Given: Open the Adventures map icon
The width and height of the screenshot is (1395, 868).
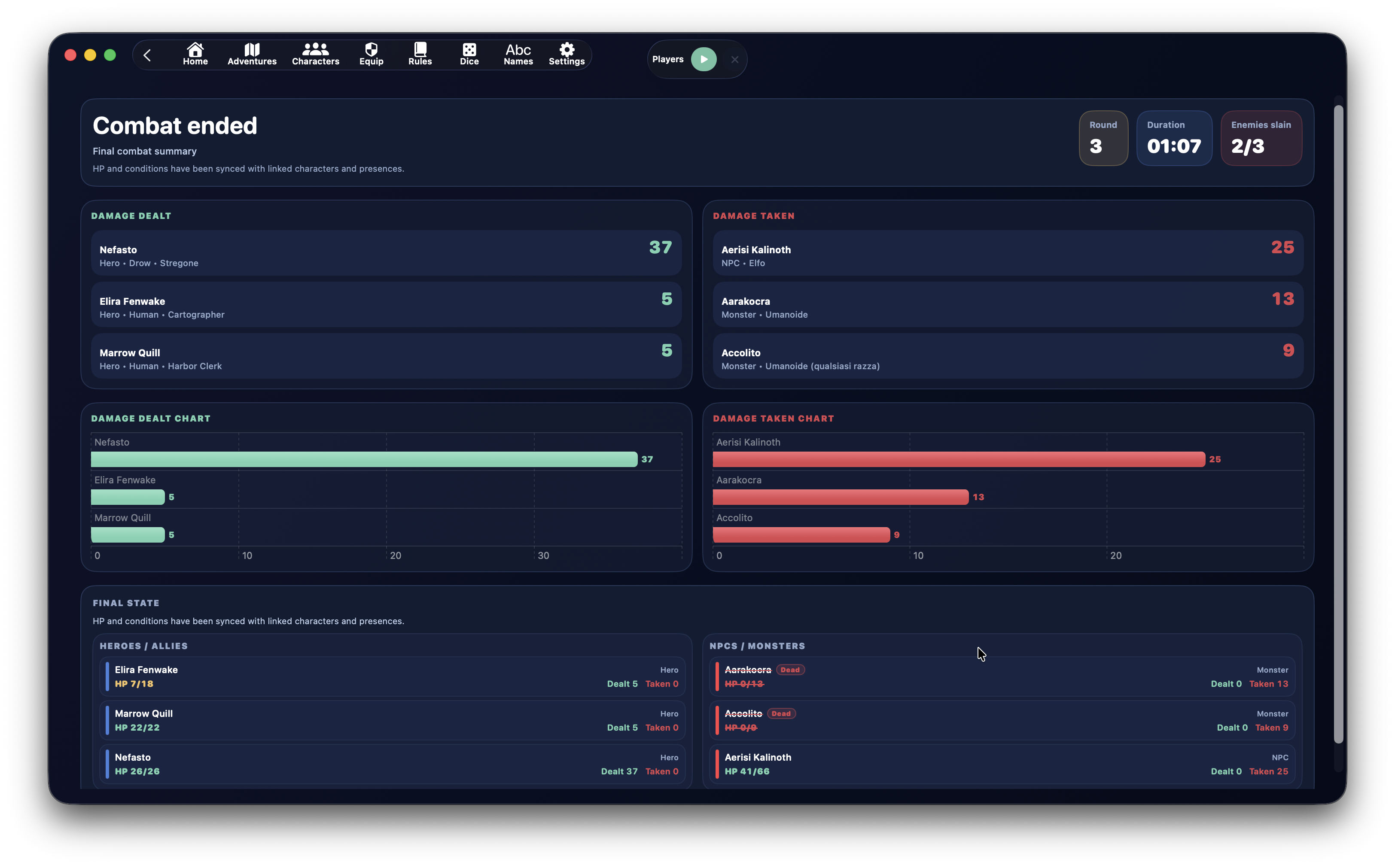Looking at the screenshot, I should point(252,55).
